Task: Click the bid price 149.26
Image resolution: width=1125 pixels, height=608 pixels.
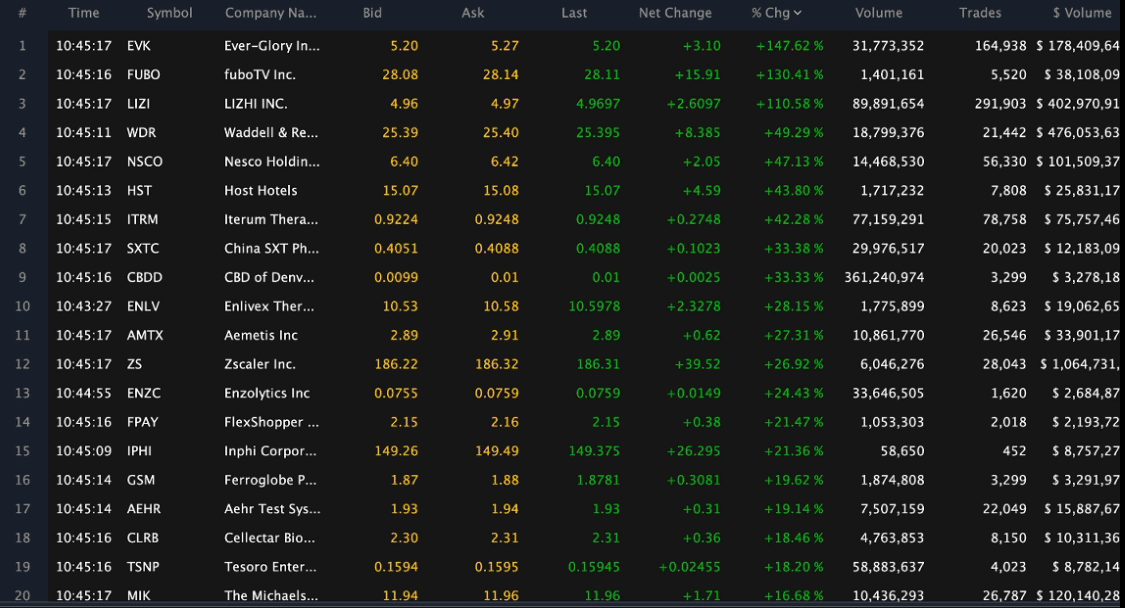Action: point(396,451)
